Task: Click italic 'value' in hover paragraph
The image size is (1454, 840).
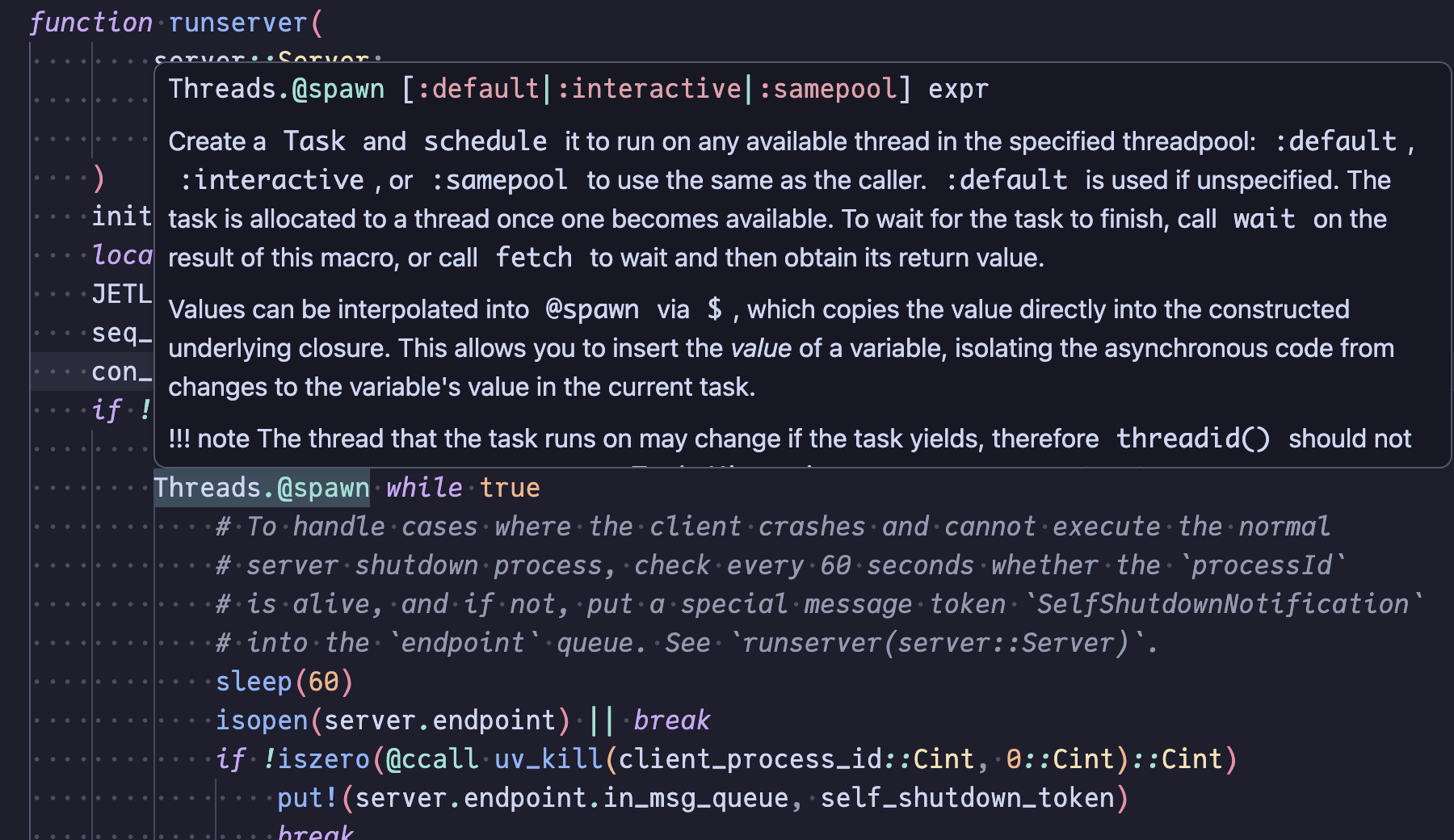Action: [761, 348]
